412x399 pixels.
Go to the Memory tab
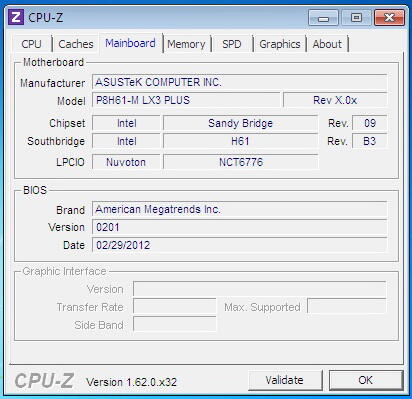(186, 44)
